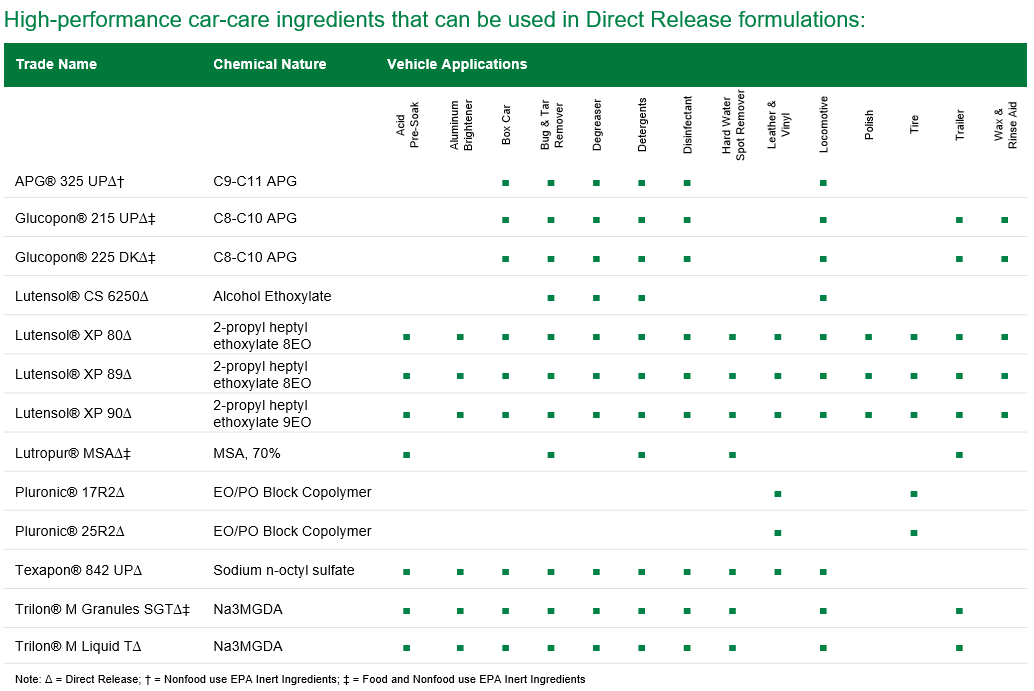Click Lutropur MSA Acid Pre-Soak marker
Viewport: 1034px width, 691px height.
[406, 454]
